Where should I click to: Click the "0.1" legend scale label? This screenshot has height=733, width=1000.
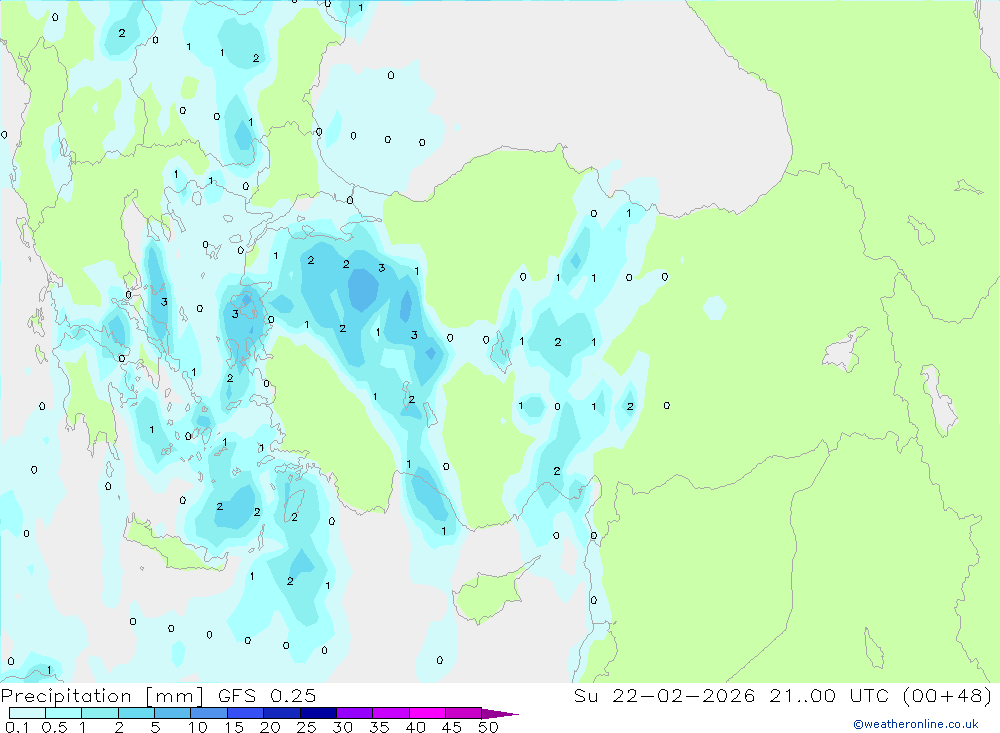[17, 727]
